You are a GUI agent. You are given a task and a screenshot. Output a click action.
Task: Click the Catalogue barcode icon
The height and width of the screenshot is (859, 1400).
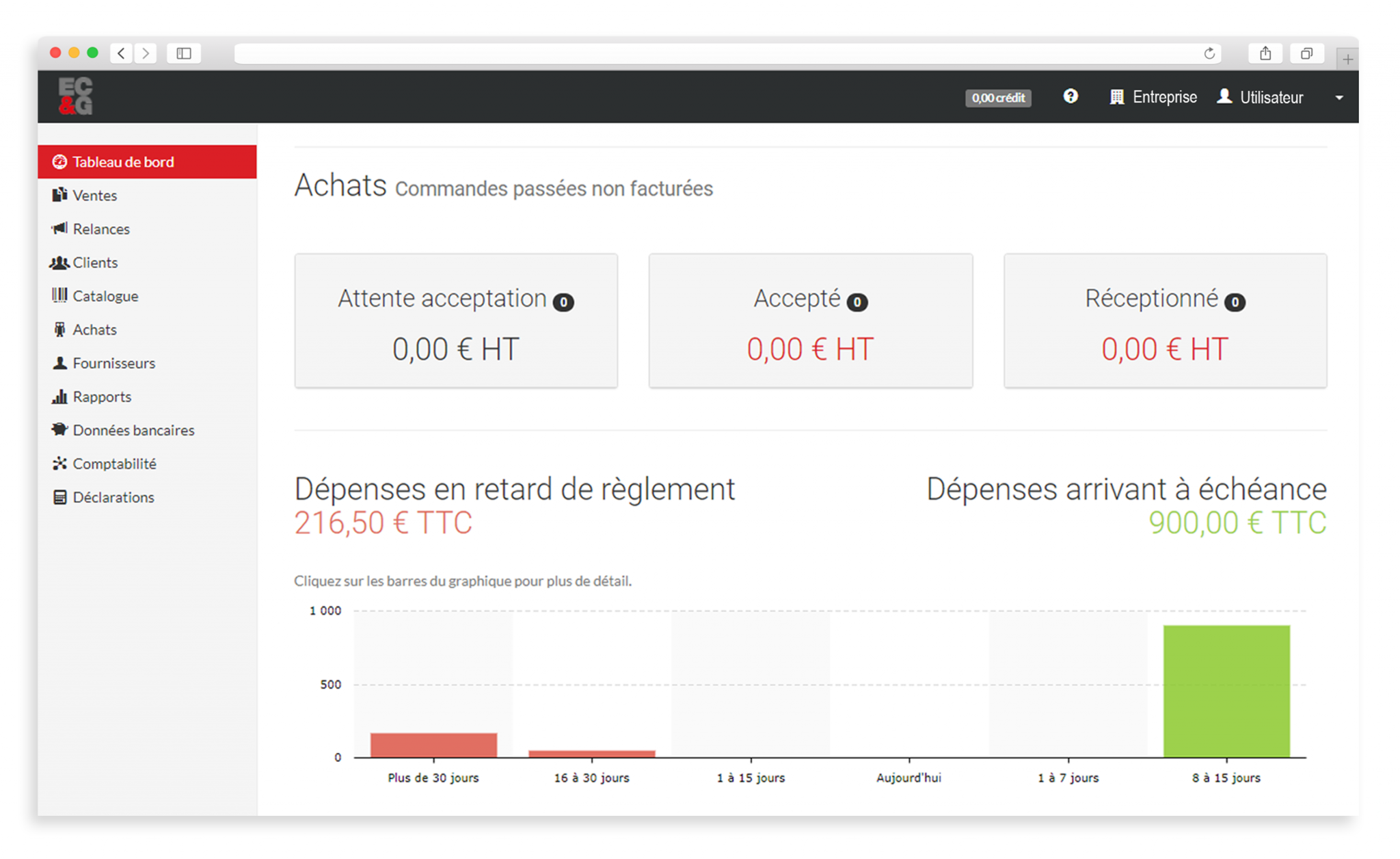pyautogui.click(x=60, y=295)
